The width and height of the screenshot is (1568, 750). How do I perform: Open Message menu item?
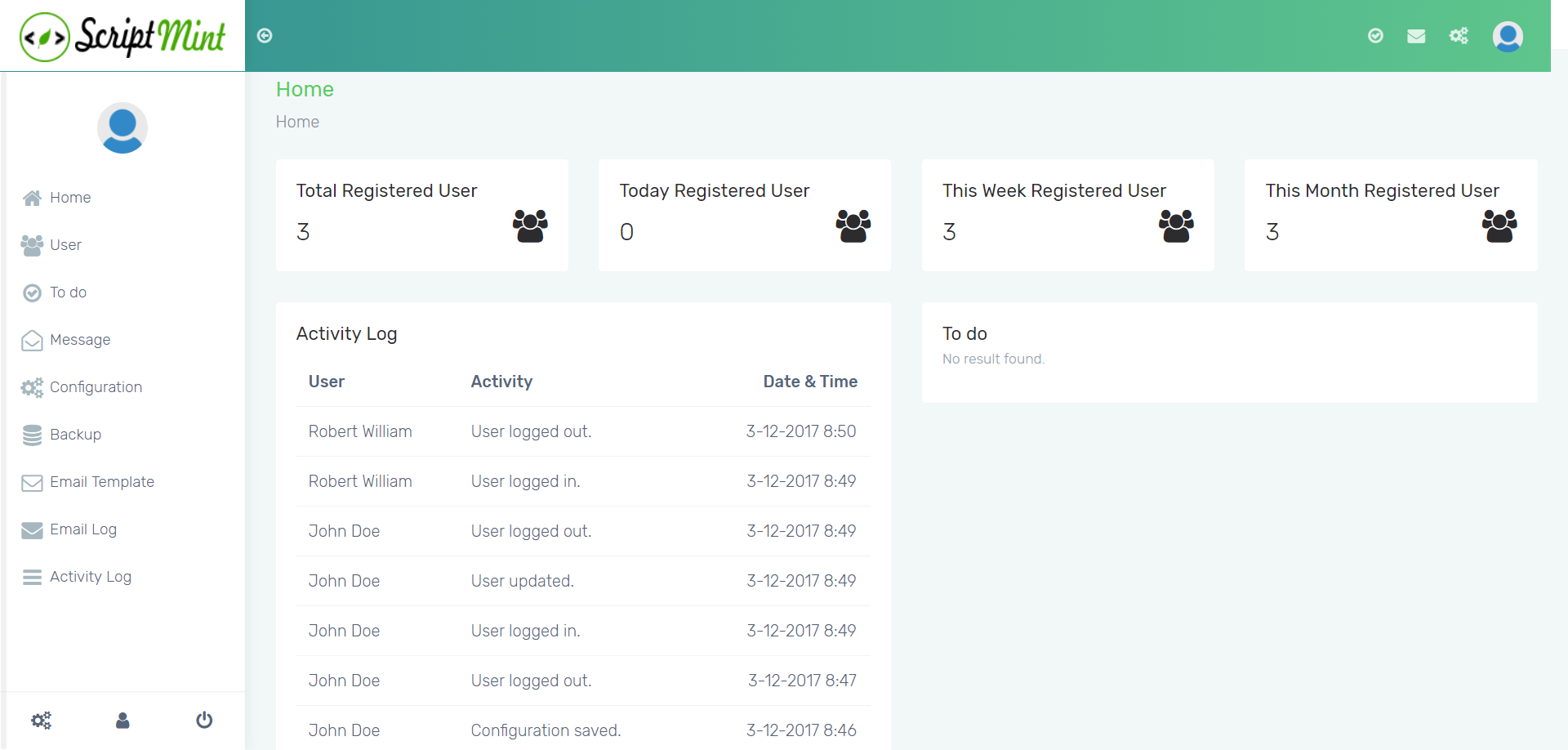click(x=80, y=340)
